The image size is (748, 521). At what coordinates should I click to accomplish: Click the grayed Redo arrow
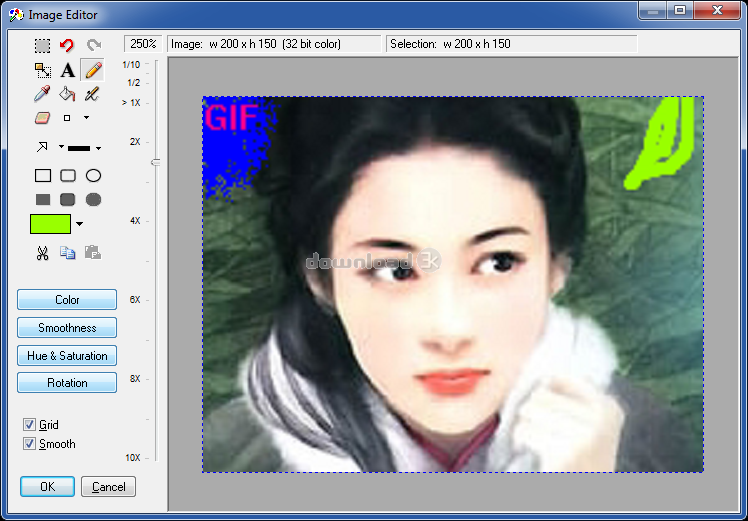pos(94,45)
